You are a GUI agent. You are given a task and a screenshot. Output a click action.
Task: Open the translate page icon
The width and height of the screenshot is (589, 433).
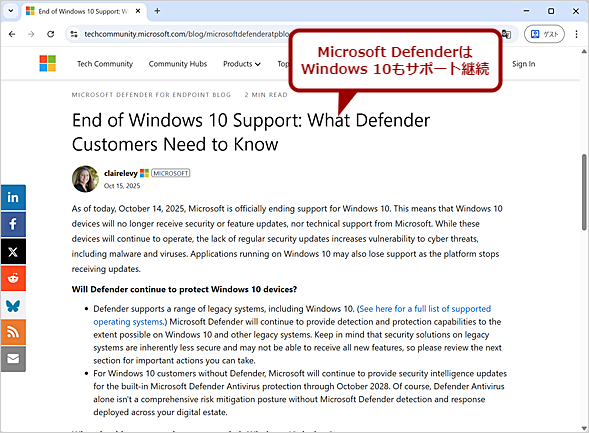tap(506, 34)
